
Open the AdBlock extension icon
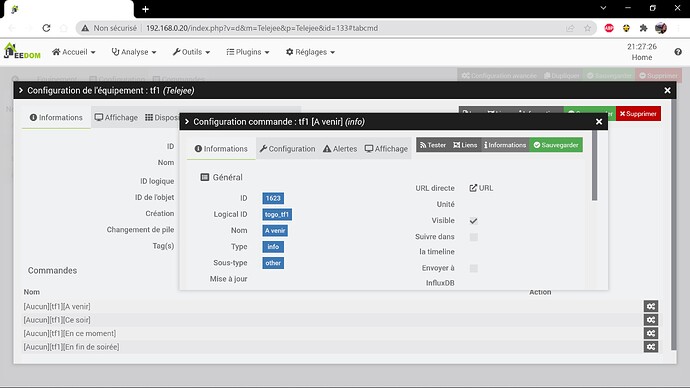pos(609,28)
